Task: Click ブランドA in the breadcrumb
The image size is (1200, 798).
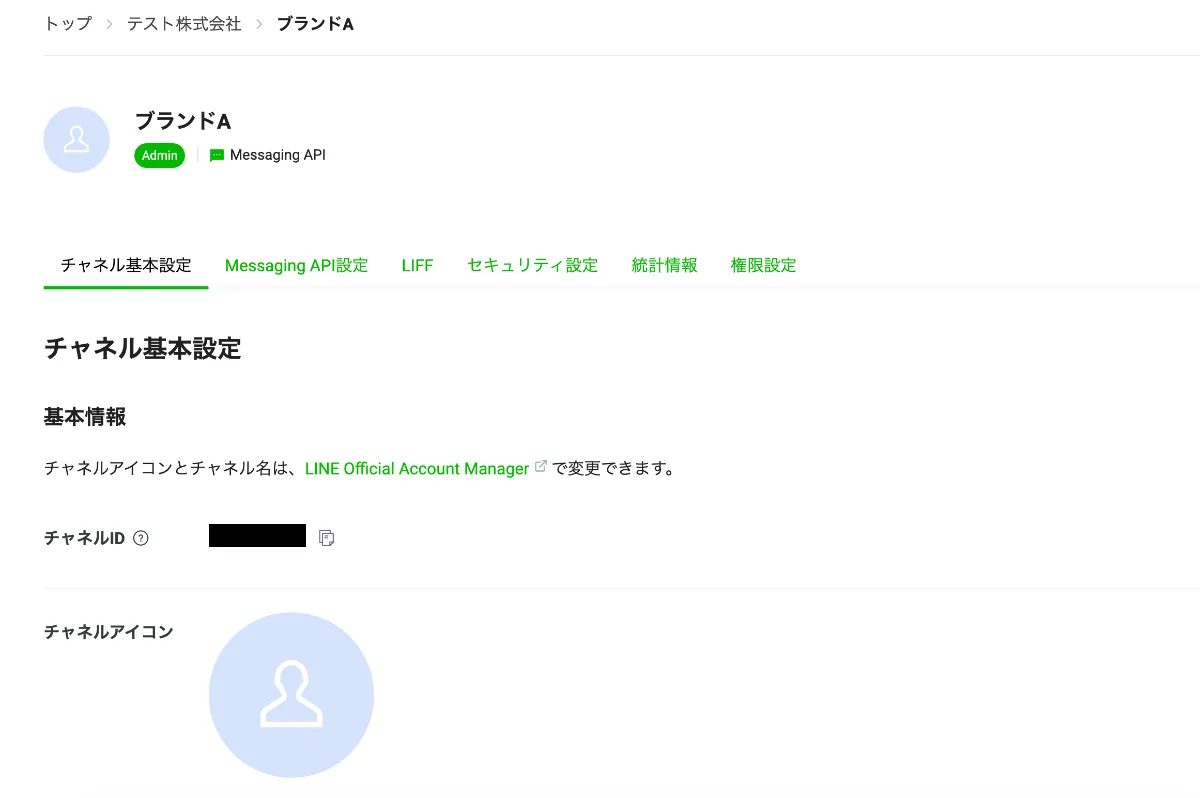Action: pos(315,23)
